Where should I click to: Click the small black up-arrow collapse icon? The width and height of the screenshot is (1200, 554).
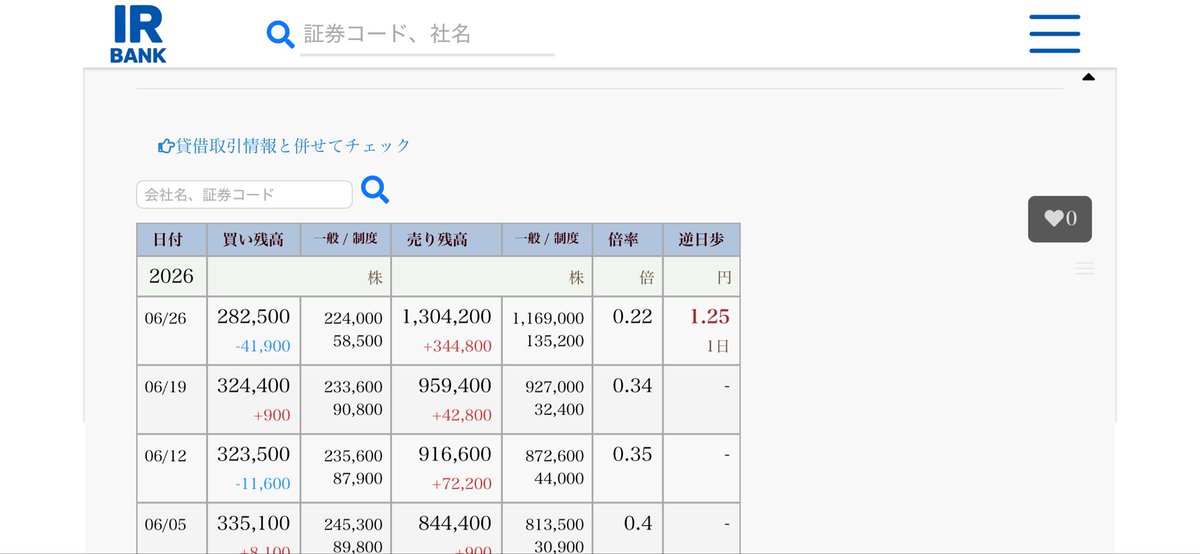coord(1089,77)
